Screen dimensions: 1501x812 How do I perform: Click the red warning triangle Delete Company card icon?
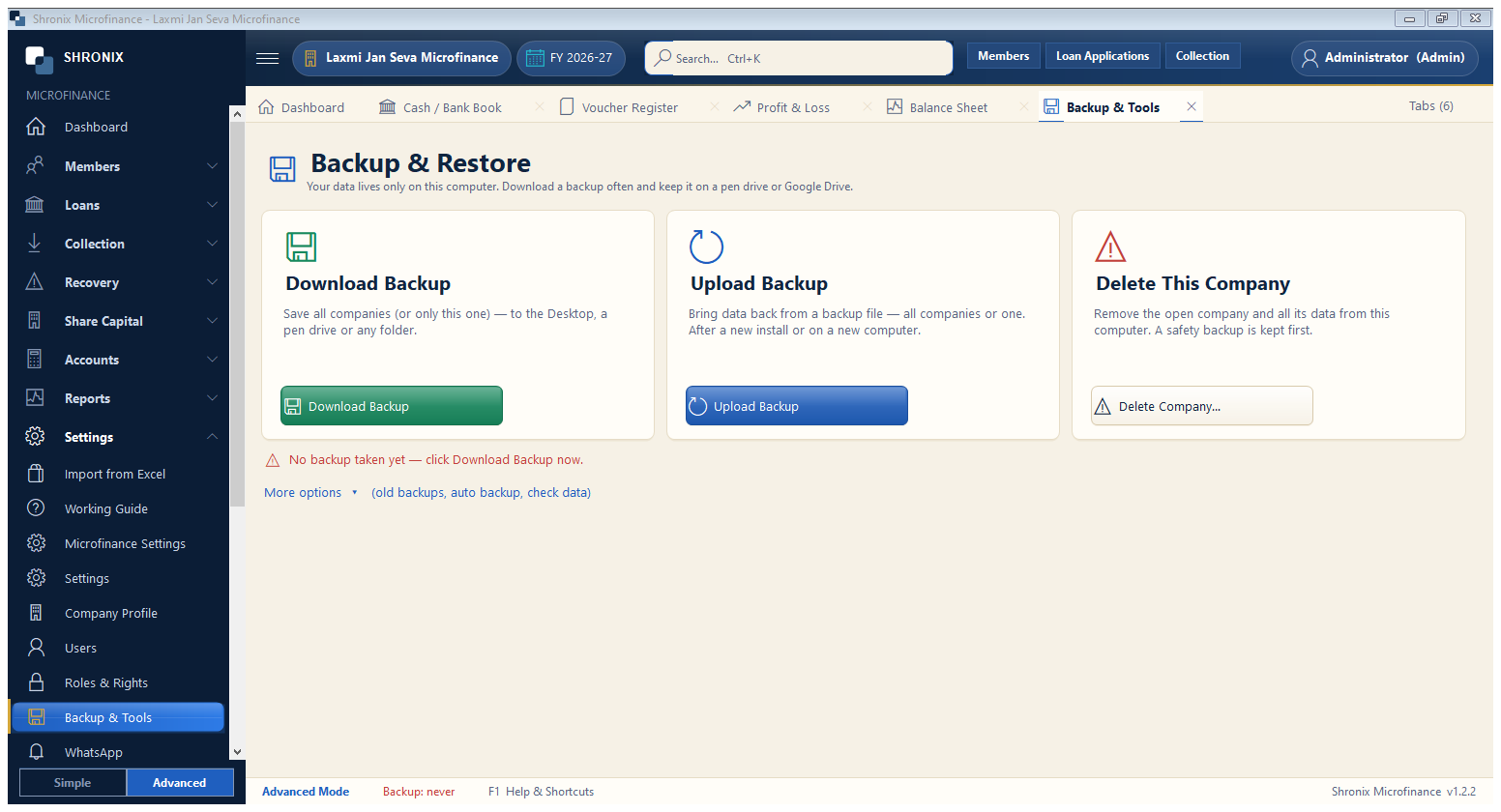click(x=1110, y=246)
